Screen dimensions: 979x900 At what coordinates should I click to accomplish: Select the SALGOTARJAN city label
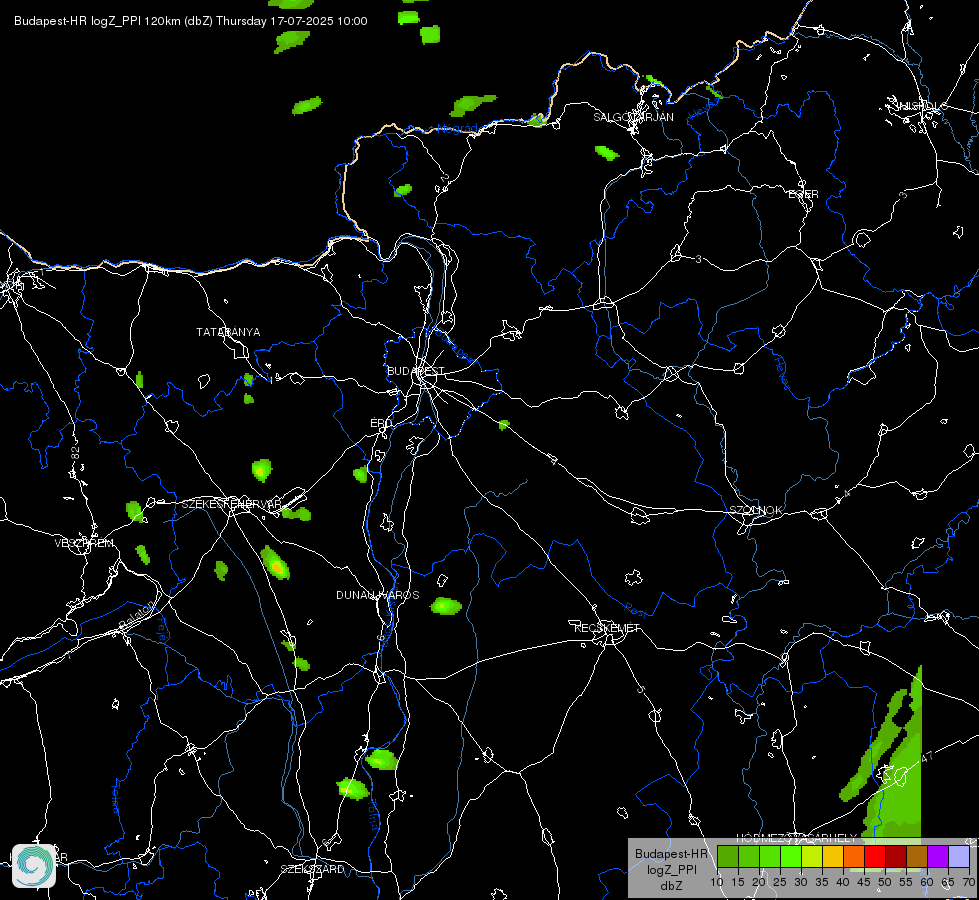pyautogui.click(x=633, y=117)
